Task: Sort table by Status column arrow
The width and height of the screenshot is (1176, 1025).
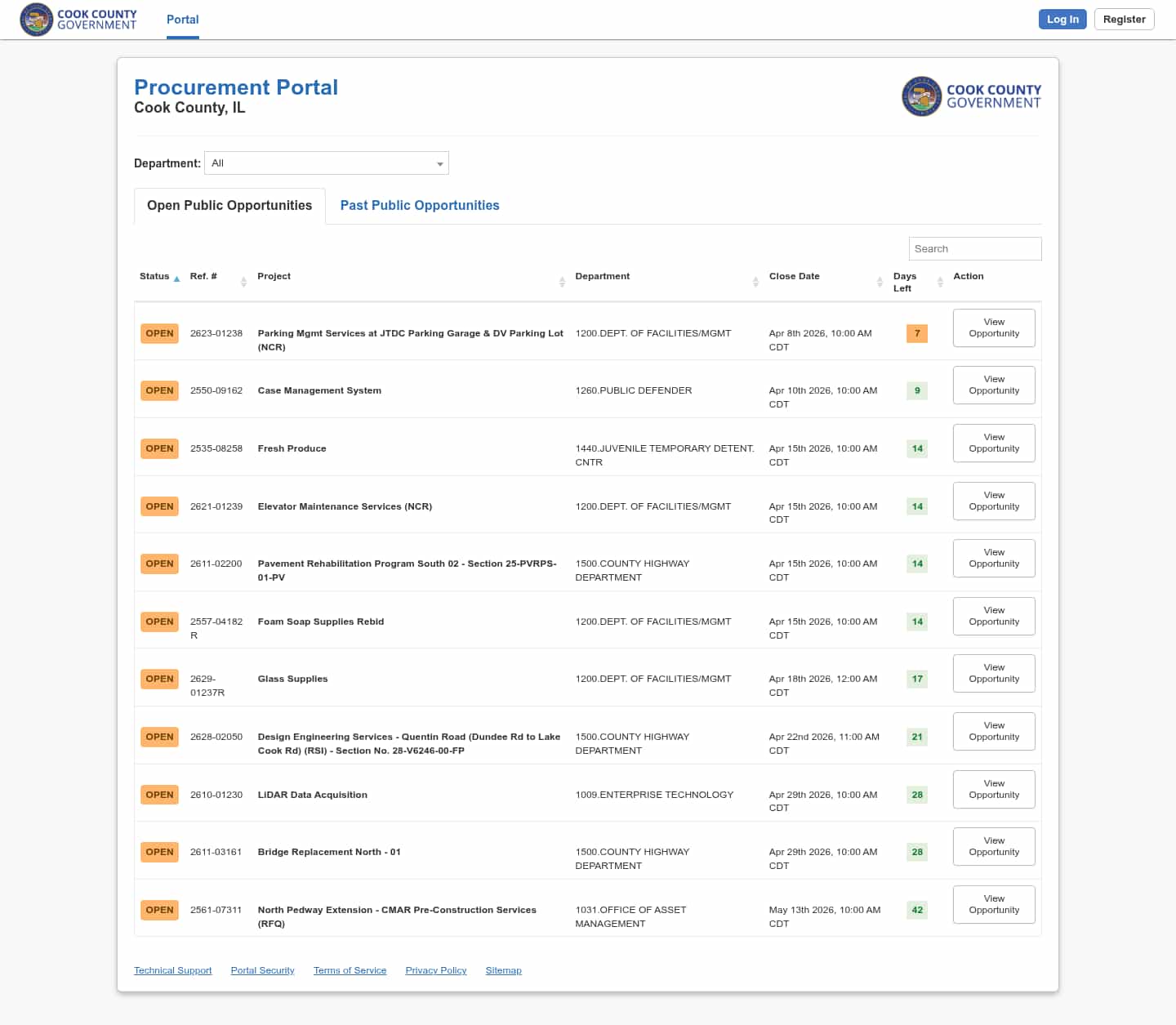Action: coord(176,279)
